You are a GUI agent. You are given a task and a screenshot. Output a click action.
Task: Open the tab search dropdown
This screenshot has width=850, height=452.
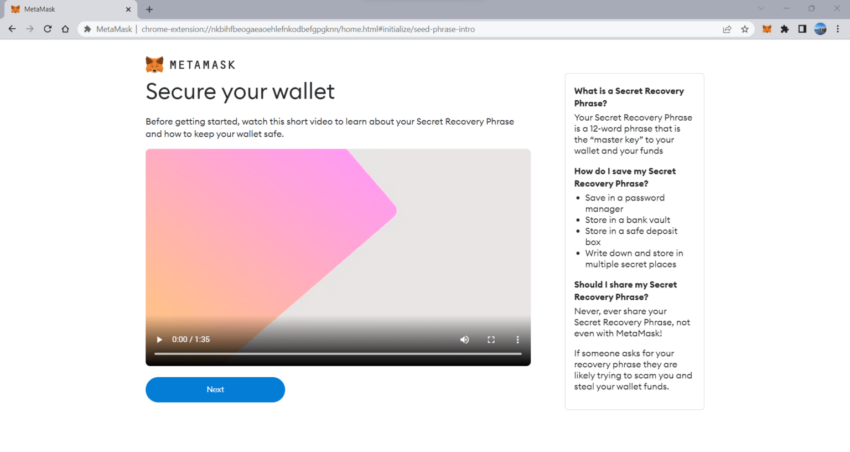pyautogui.click(x=761, y=9)
